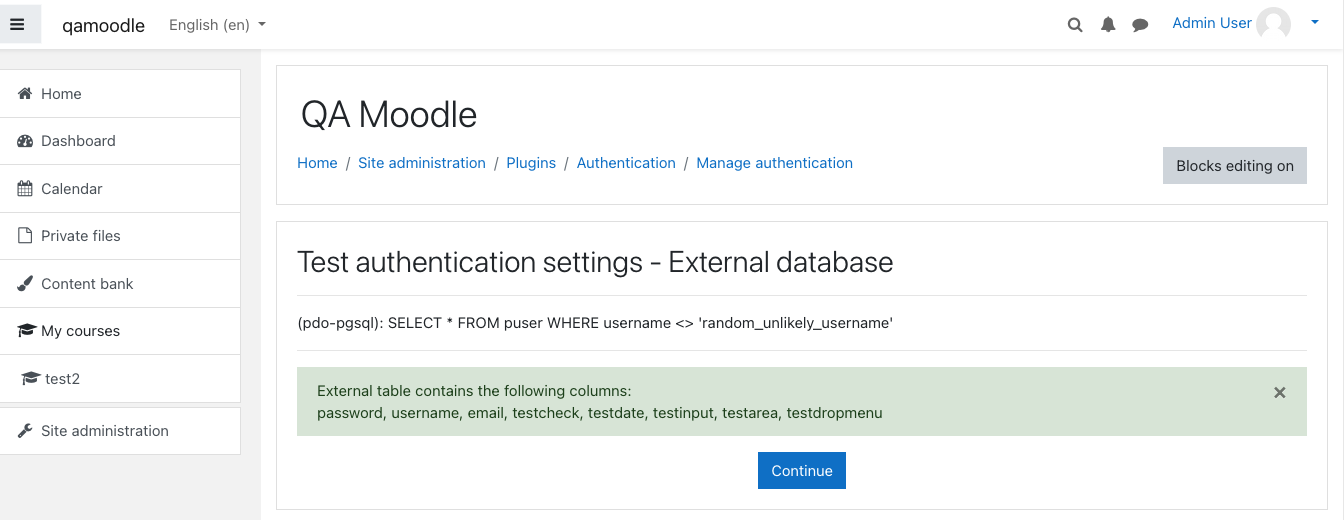Expand the English (en) language dropdown
Screen dimensions: 1344x520
[x=217, y=25]
